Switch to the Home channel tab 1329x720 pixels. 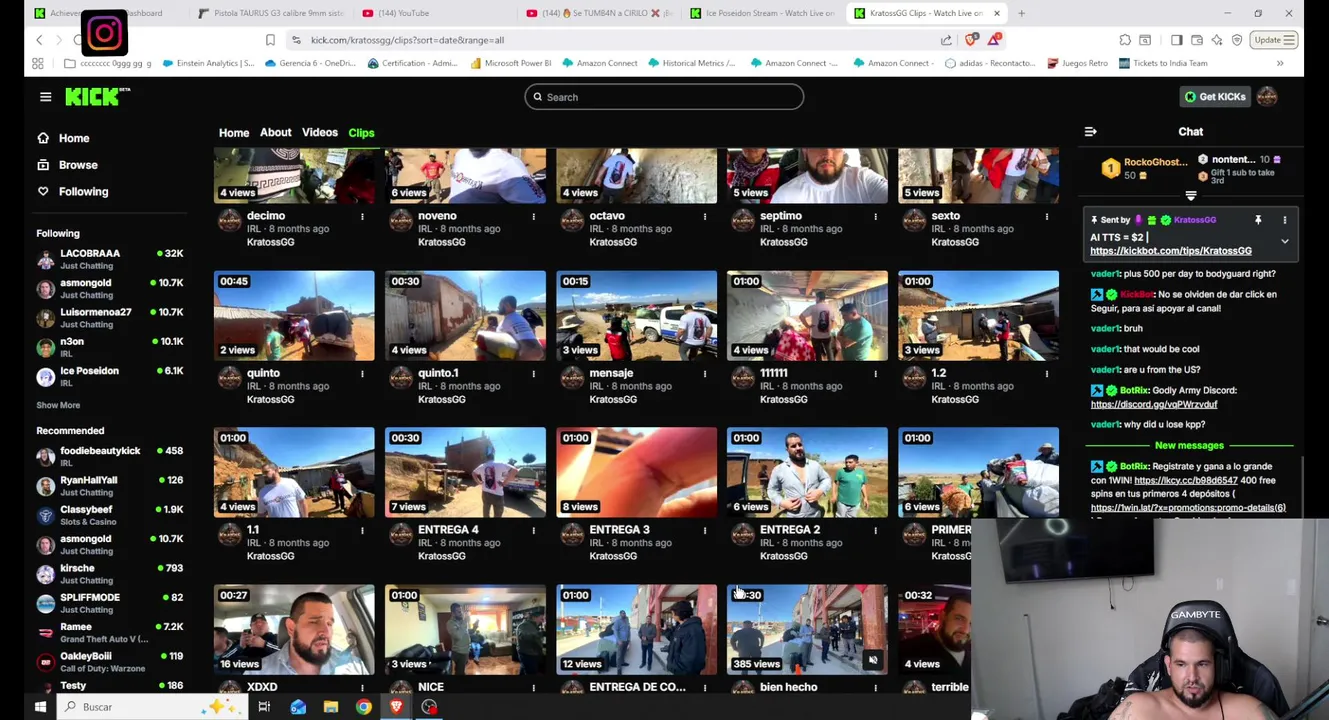pos(234,133)
